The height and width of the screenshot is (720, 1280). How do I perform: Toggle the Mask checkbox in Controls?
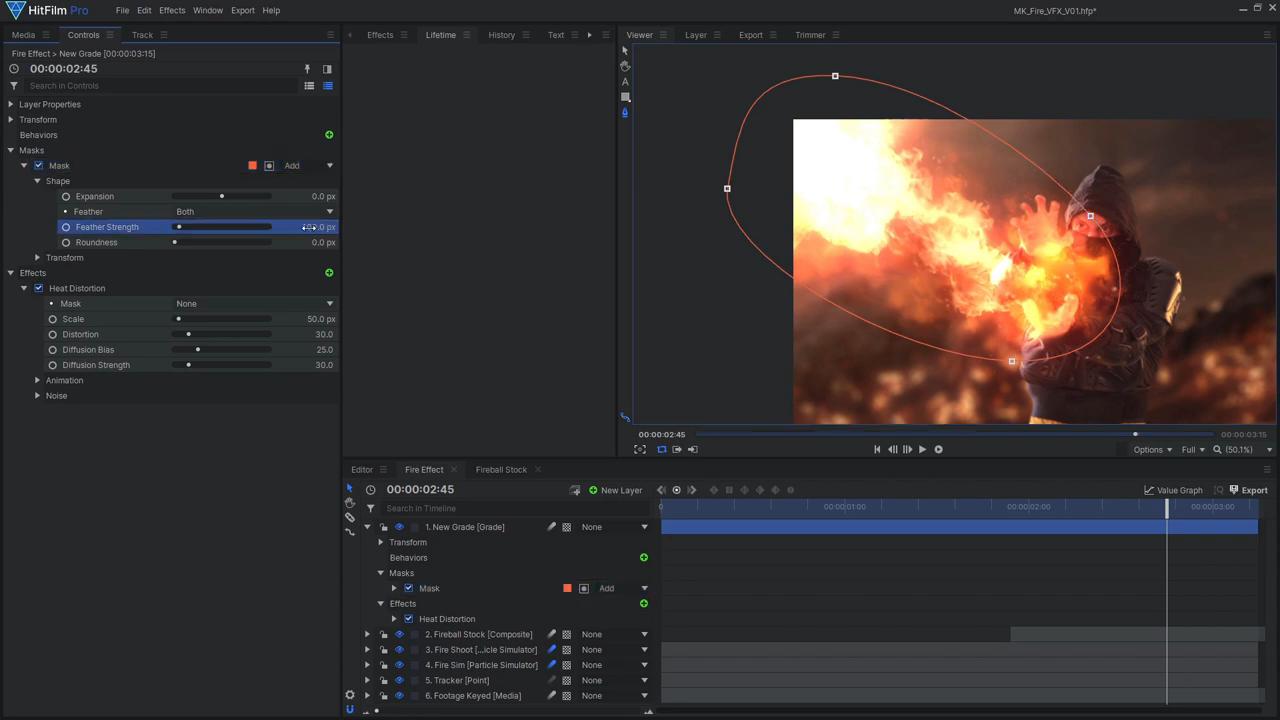[x=39, y=166]
